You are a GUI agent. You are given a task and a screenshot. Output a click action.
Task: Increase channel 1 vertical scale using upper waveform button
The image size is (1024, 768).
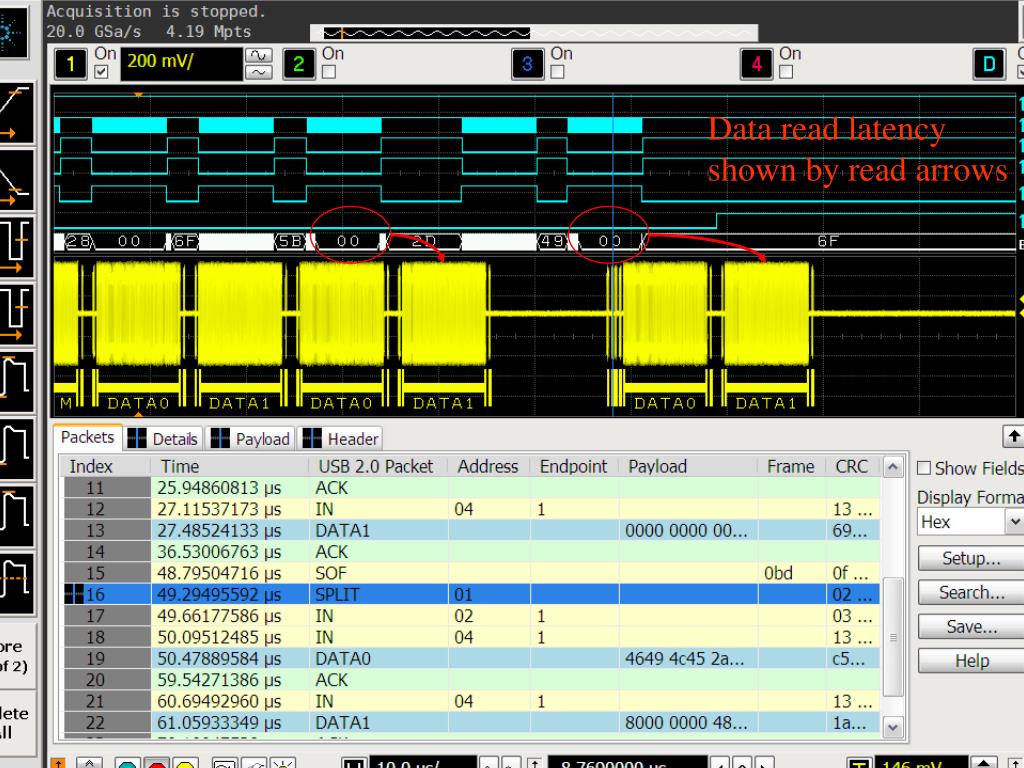click(259, 56)
